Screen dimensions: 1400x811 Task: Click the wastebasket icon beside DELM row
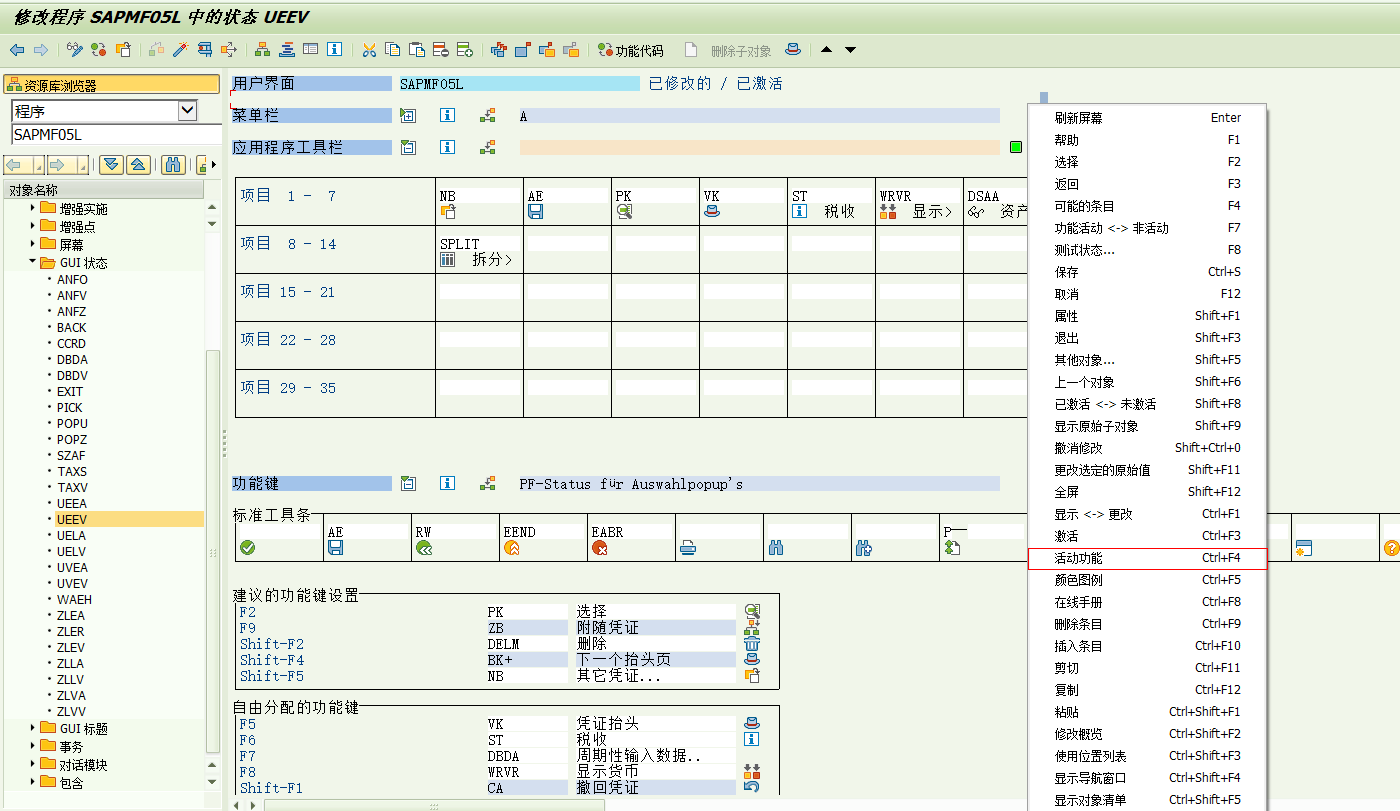pos(751,644)
